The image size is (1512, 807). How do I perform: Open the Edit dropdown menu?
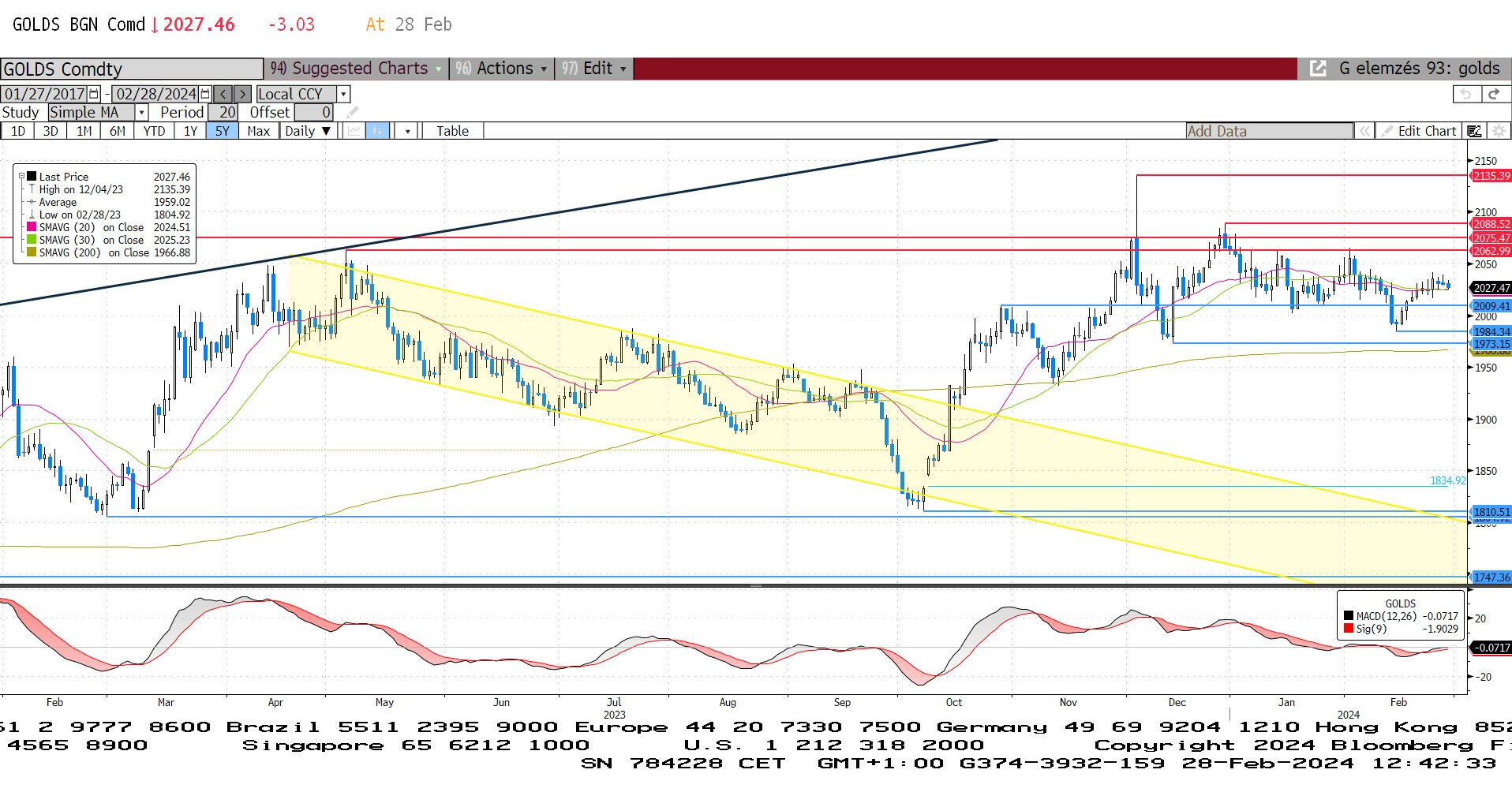[x=594, y=69]
